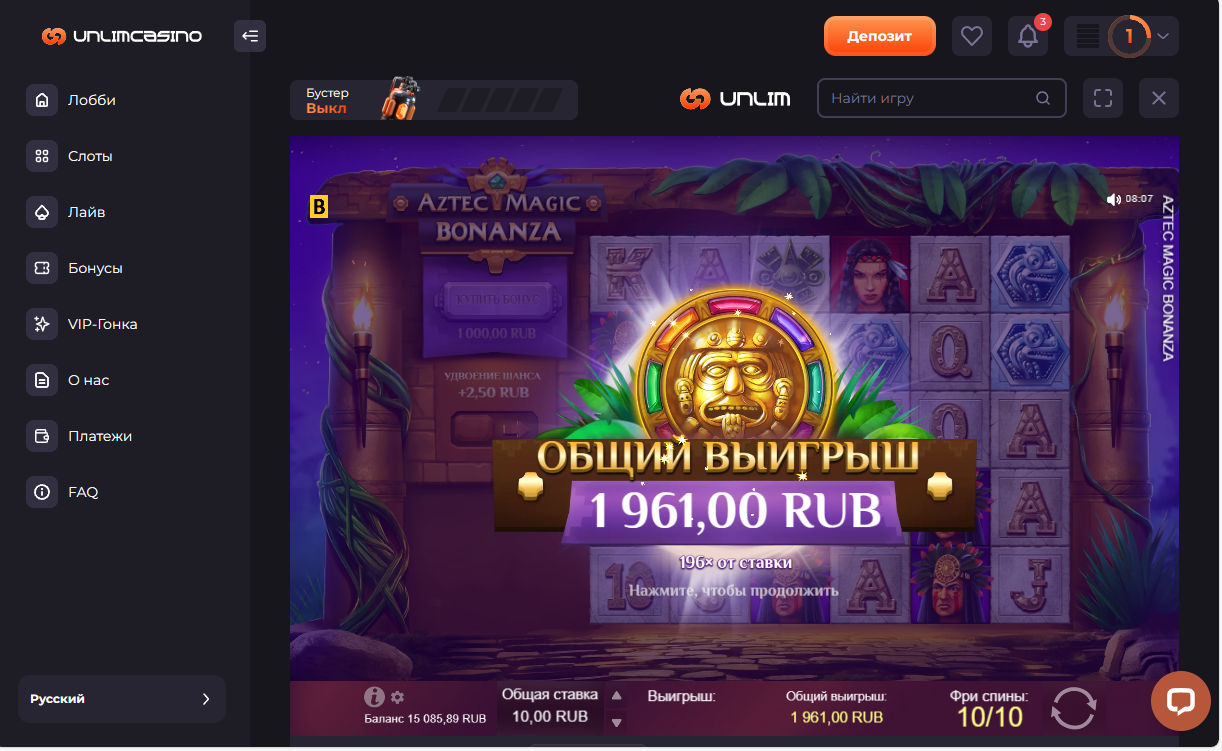Open notifications bell with badge
The width and height of the screenshot is (1222, 751).
[1027, 36]
